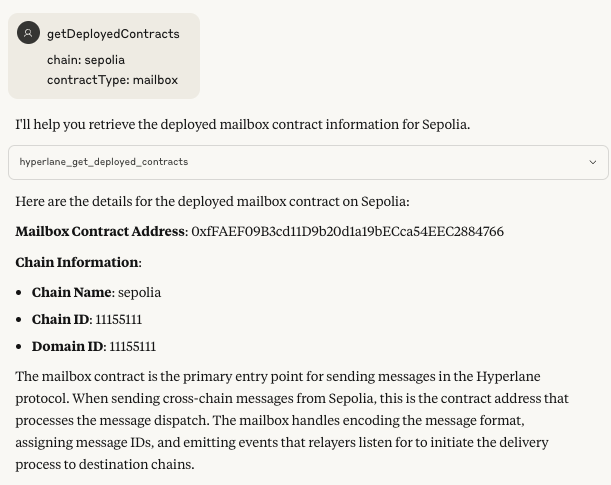This screenshot has height=485, width=611.
Task: Click the 'Here are the details' sentence
Action: [212, 201]
